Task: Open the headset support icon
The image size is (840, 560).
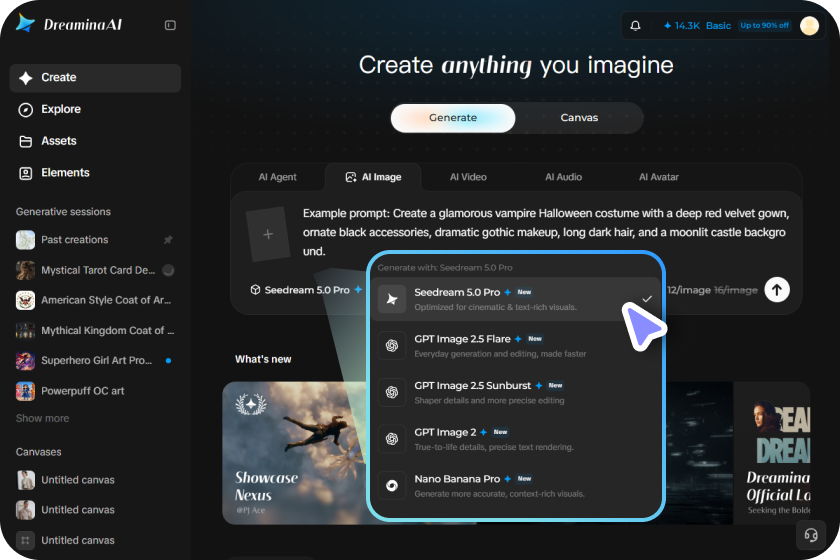Action: [x=811, y=534]
